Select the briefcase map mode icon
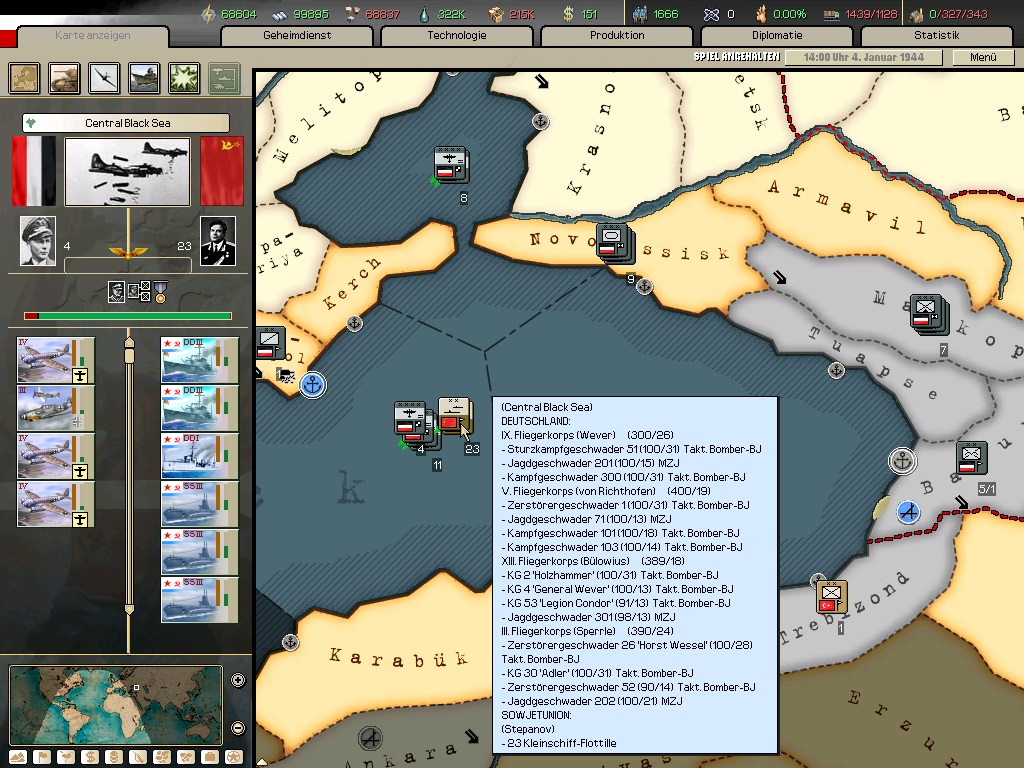Screen dimensions: 1024x768 point(210,758)
